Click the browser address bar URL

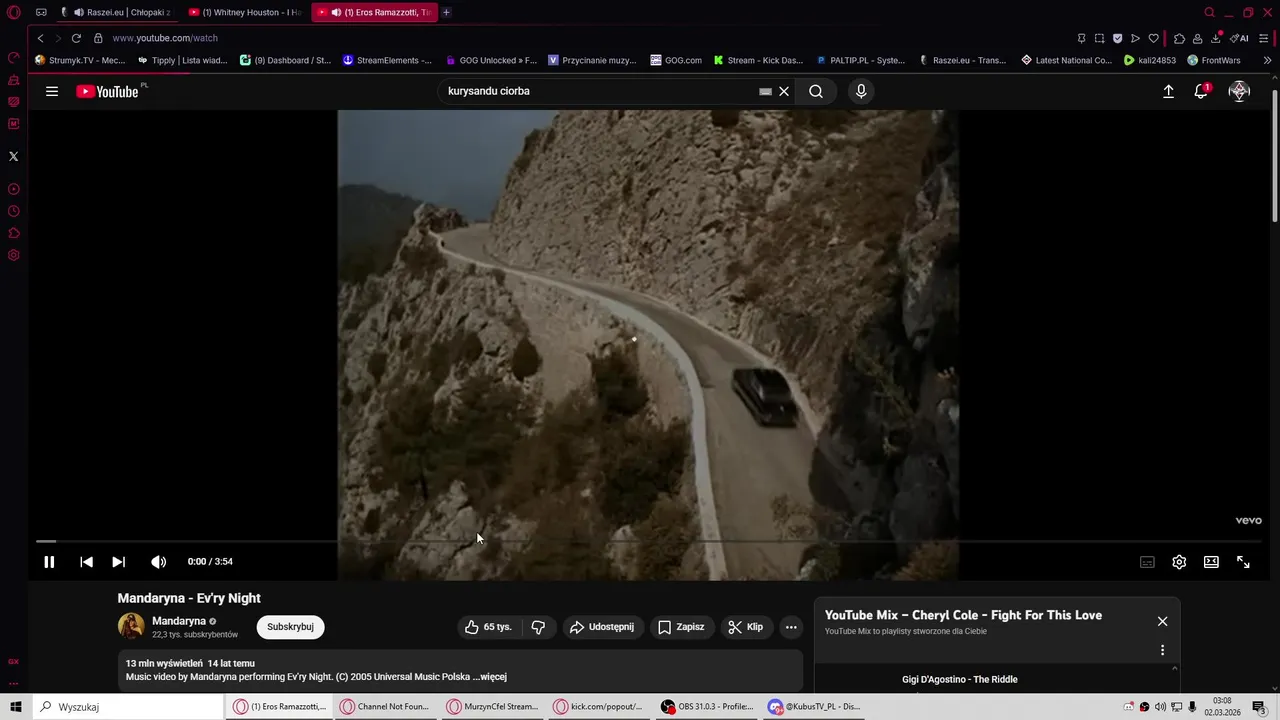[165, 38]
